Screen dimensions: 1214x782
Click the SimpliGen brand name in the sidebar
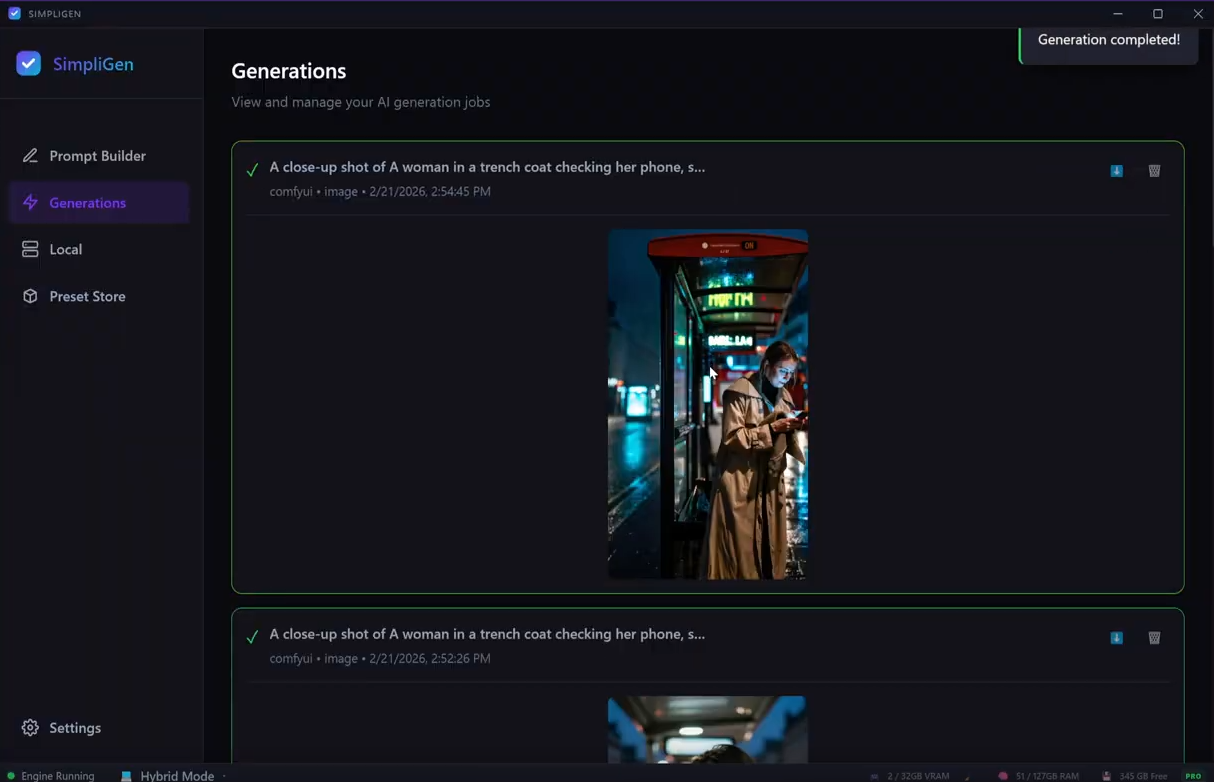tap(93, 64)
